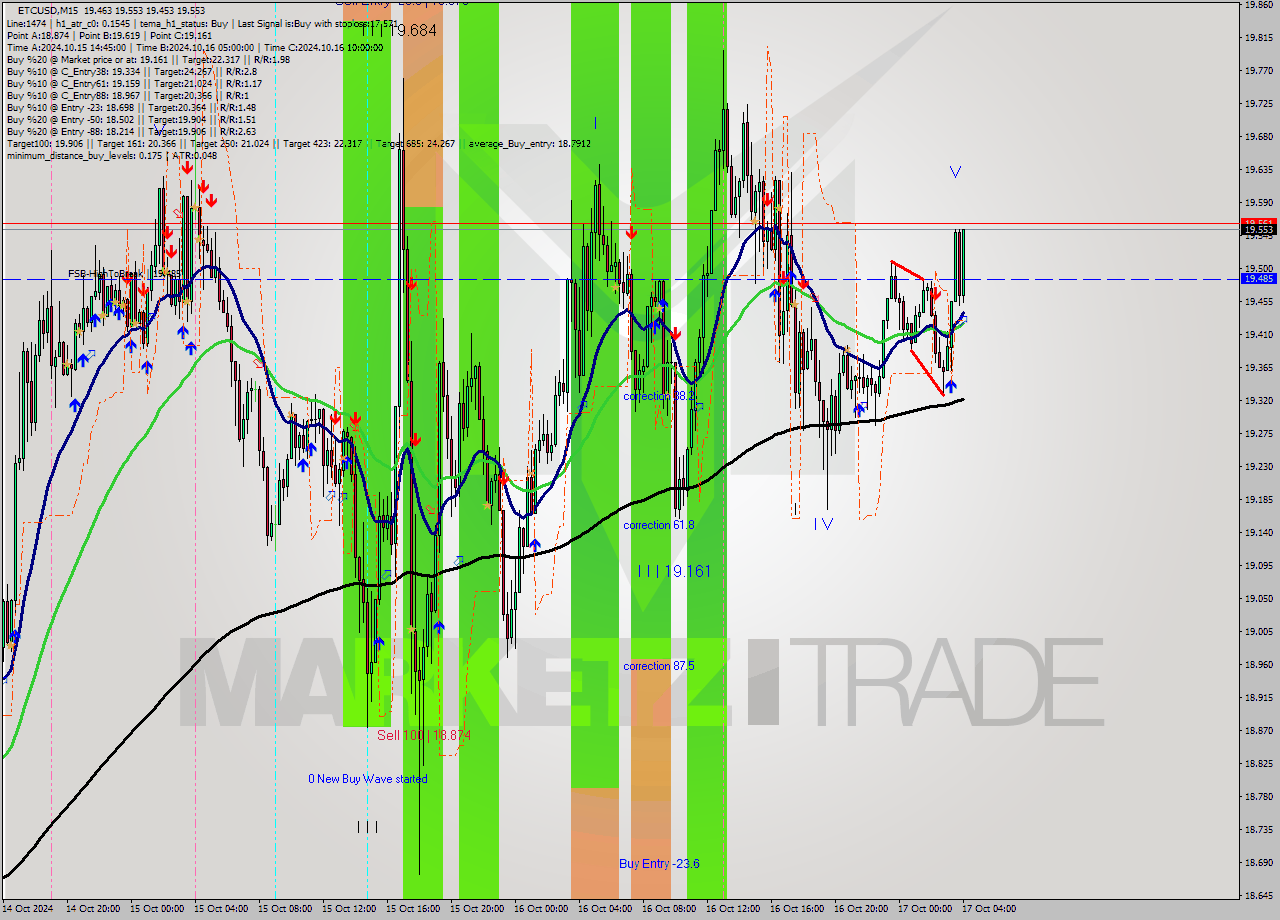Viewport: 1280px width, 920px height.
Task: Select the 'Buy Entry -23.6' label
Action: (659, 863)
